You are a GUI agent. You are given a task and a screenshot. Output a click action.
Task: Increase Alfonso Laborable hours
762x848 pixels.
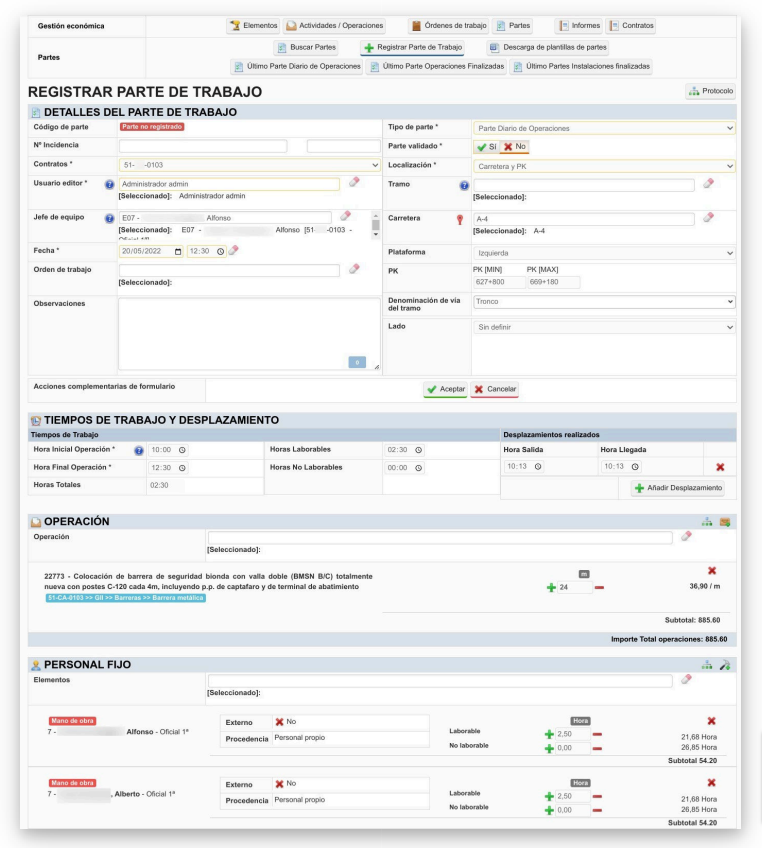click(549, 734)
